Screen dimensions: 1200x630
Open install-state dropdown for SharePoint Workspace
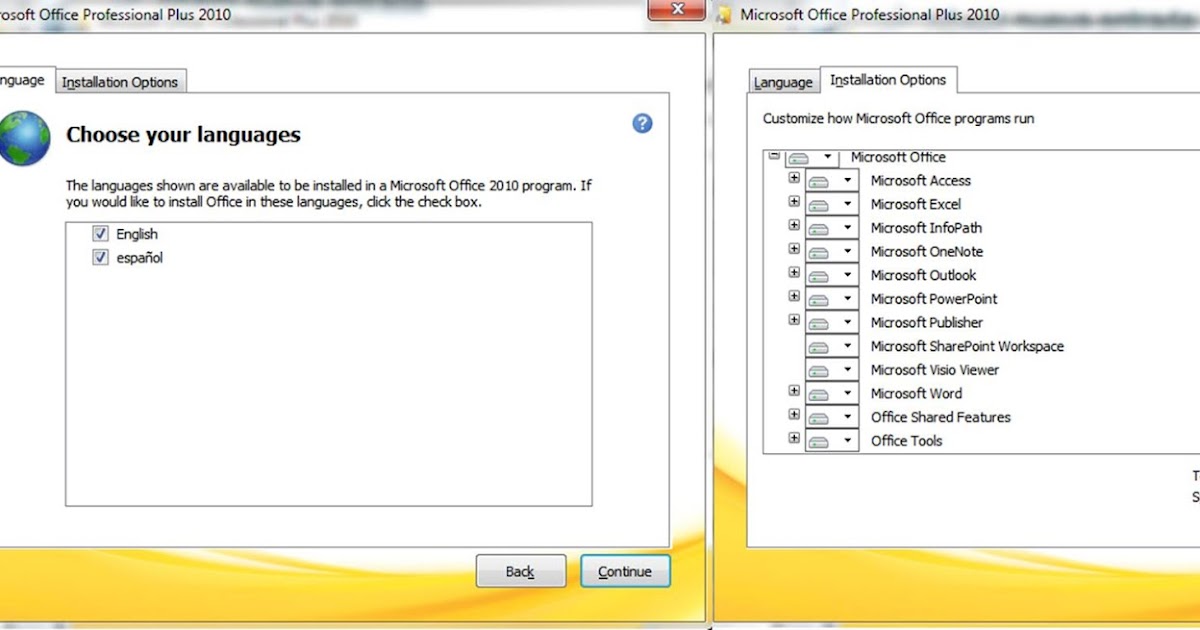pos(832,346)
